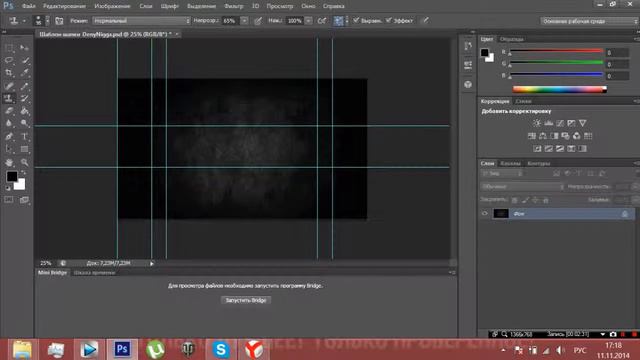Open the brush preset picker arrow

tap(47, 20)
